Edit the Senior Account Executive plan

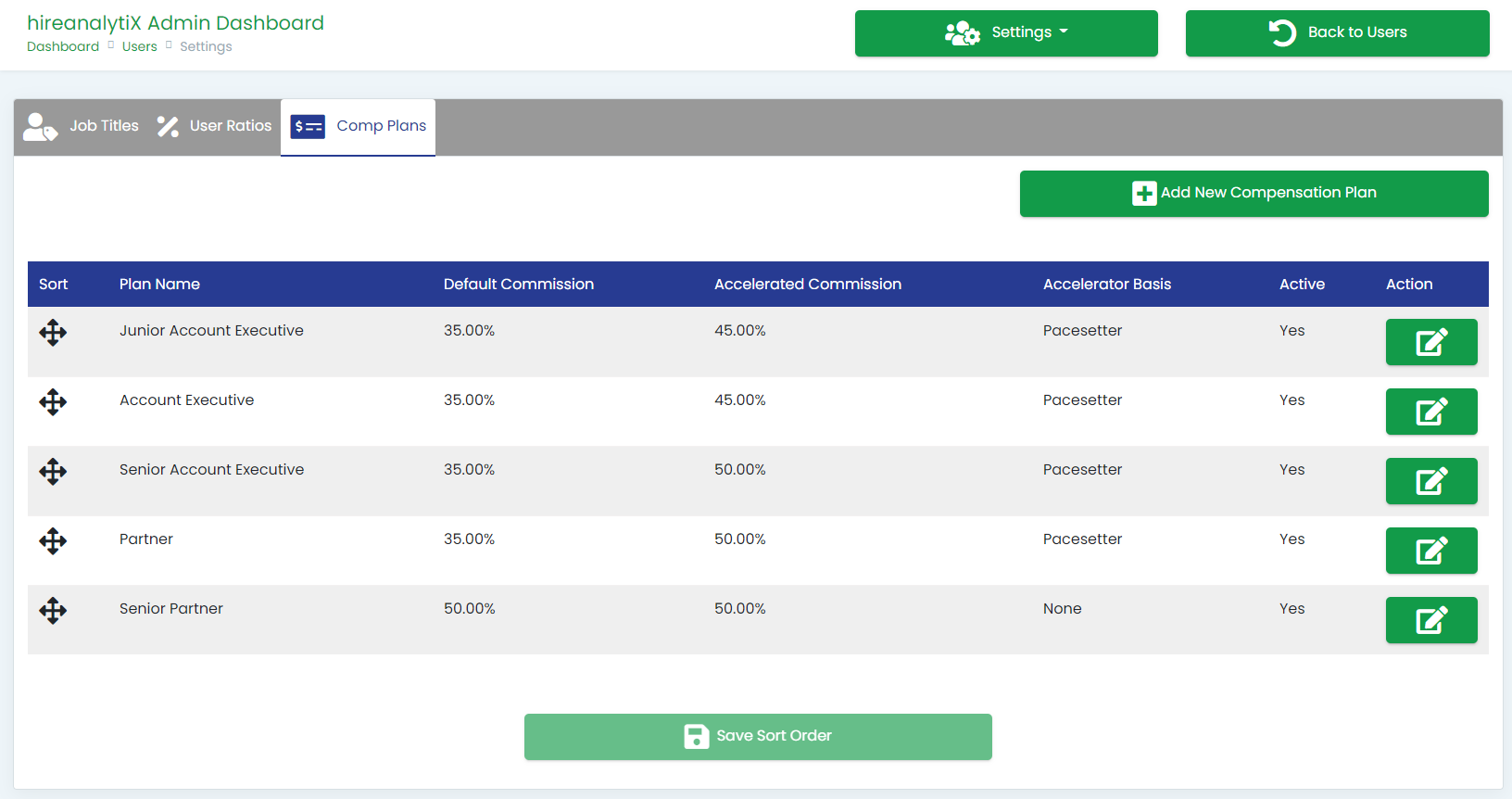(x=1431, y=481)
